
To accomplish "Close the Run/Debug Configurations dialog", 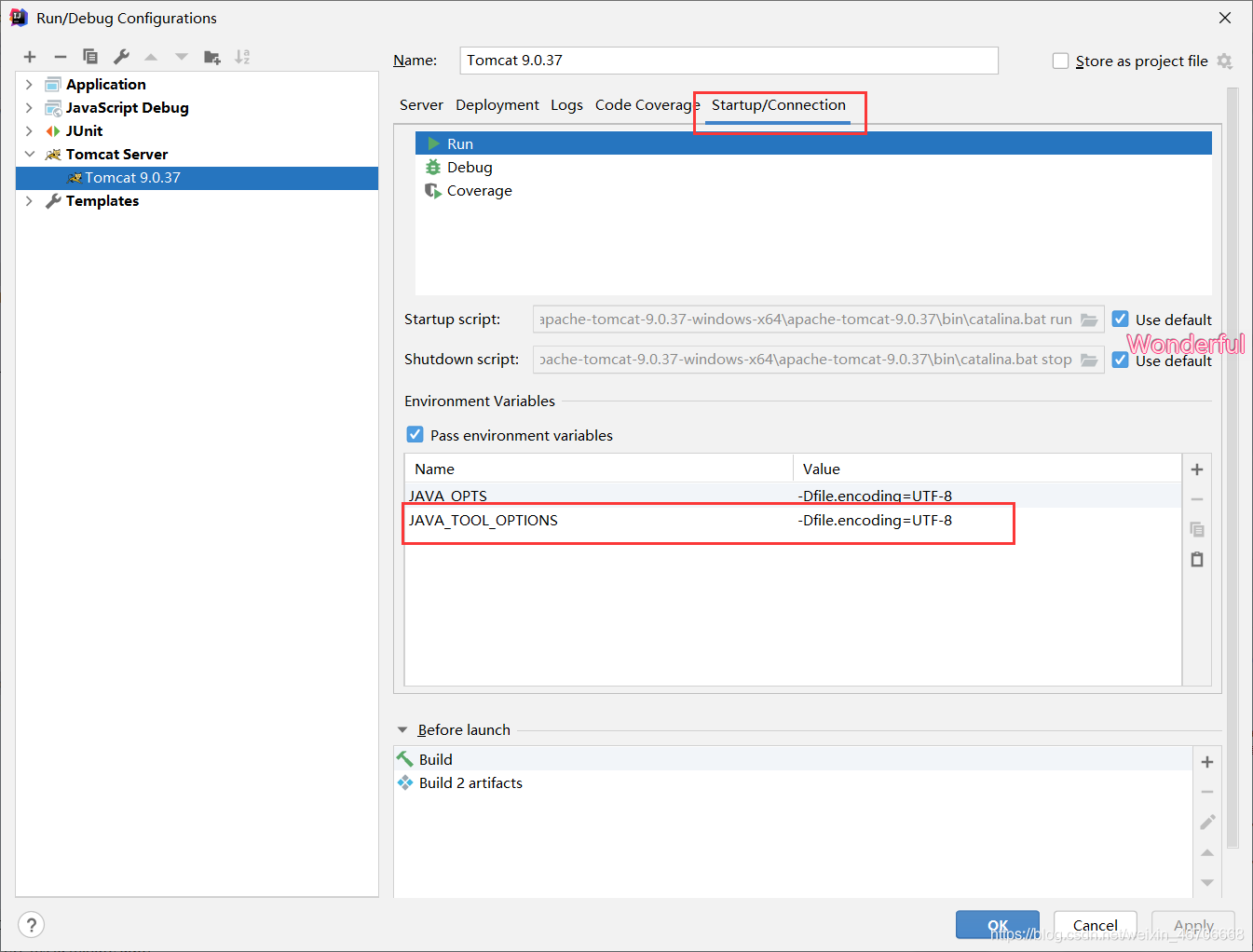I will pos(1225,18).
